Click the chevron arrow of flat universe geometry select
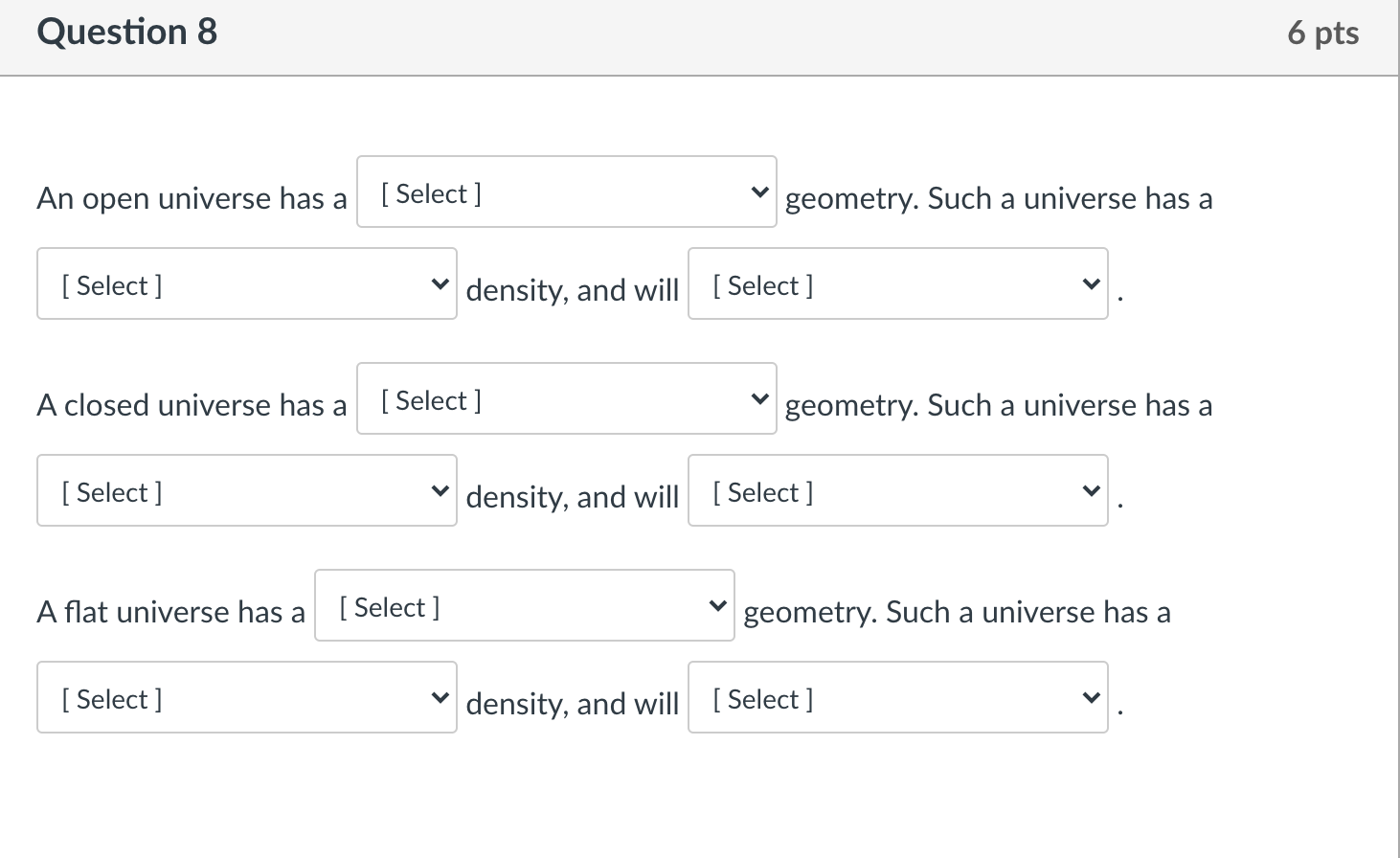 click(x=717, y=606)
